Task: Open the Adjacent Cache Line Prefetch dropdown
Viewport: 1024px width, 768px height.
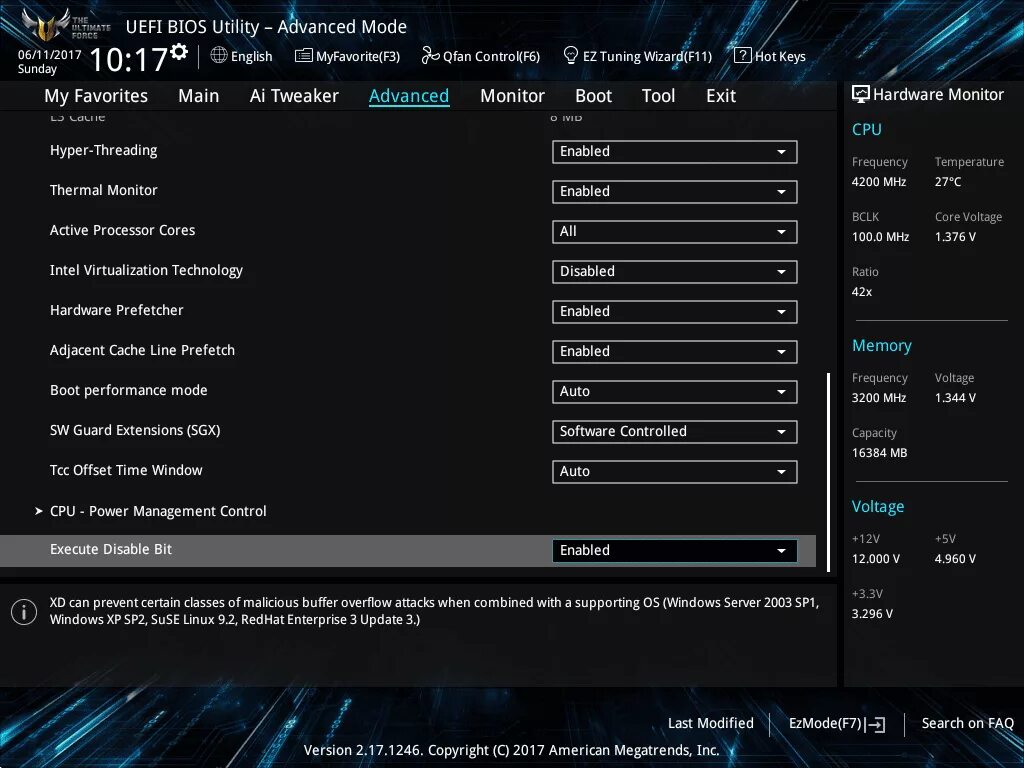Action: [674, 351]
